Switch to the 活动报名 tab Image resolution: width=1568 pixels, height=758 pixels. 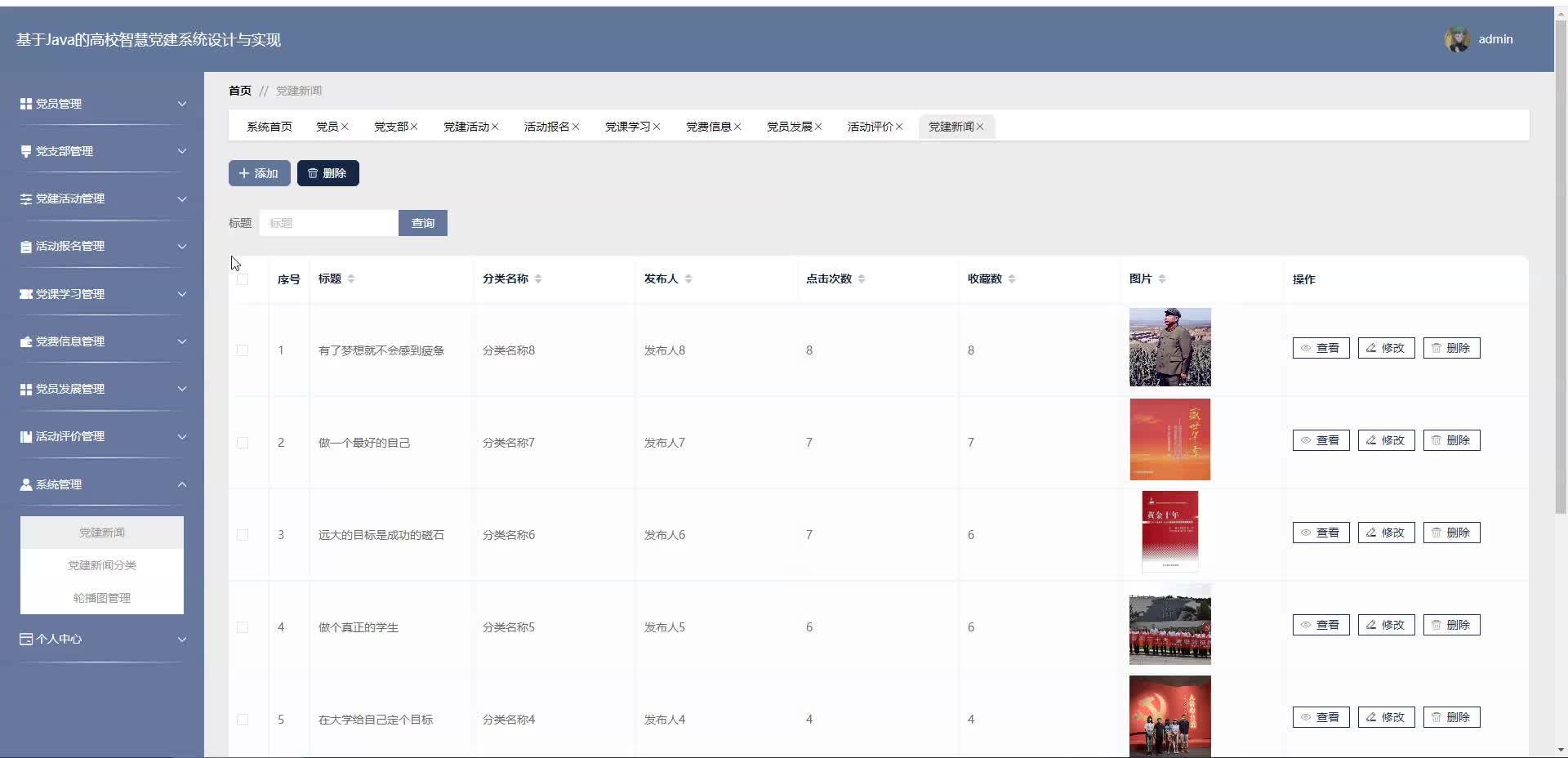(x=546, y=127)
